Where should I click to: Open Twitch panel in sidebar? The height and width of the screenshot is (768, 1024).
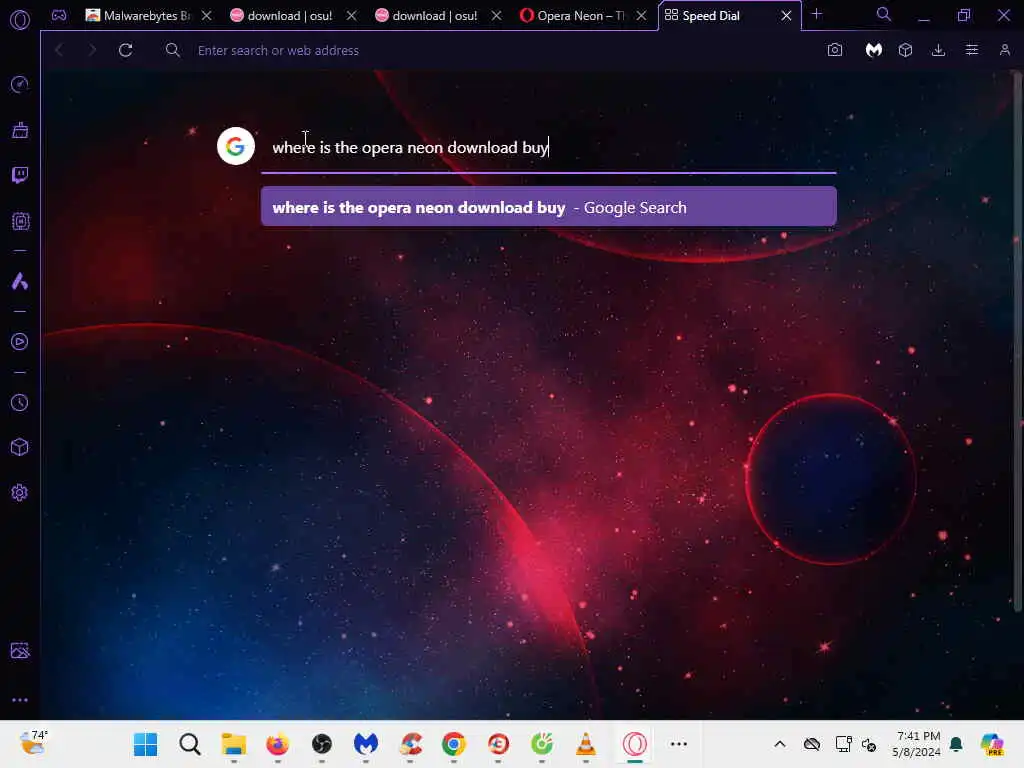click(20, 175)
